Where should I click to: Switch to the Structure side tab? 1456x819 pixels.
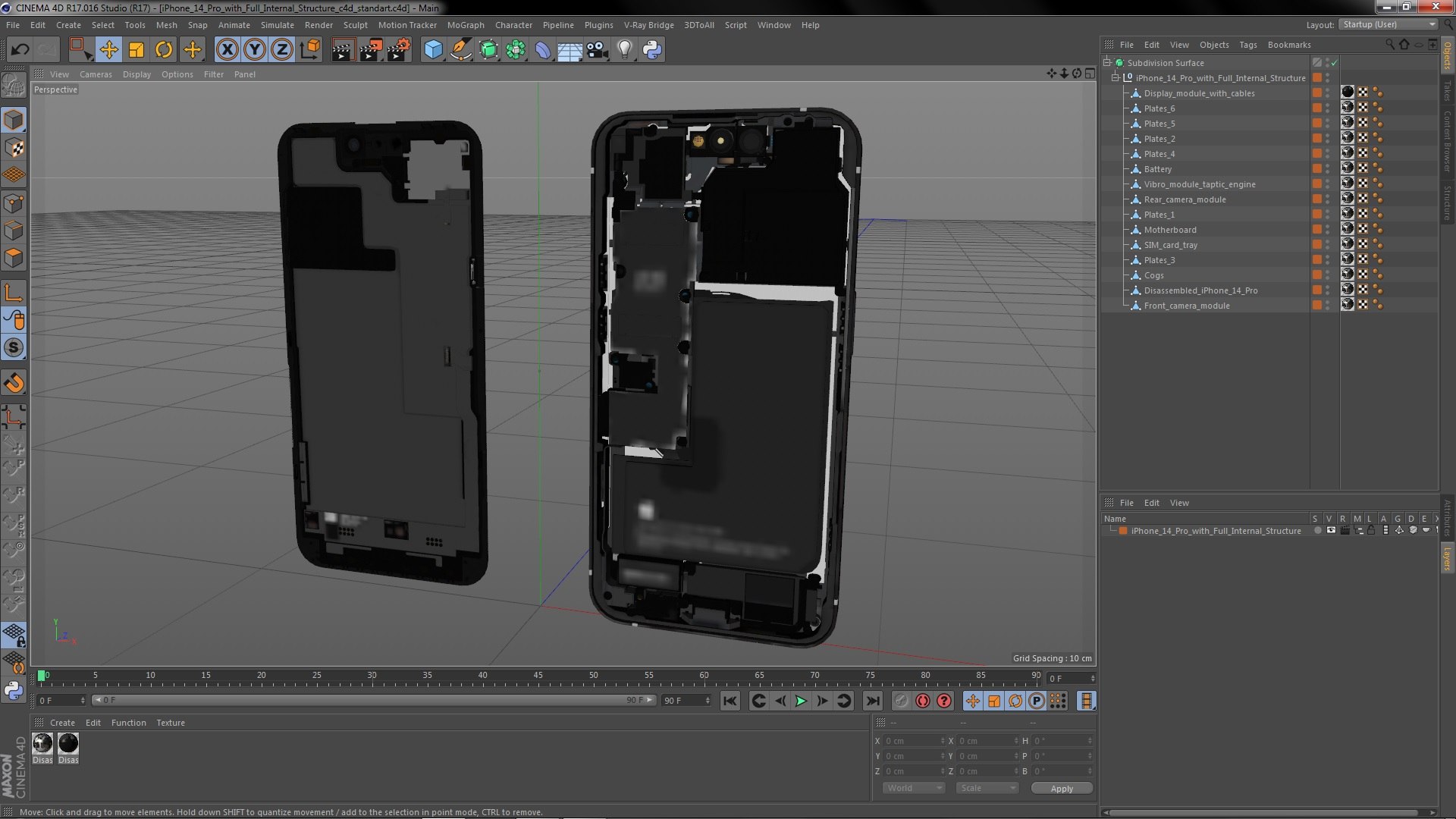[x=1448, y=203]
